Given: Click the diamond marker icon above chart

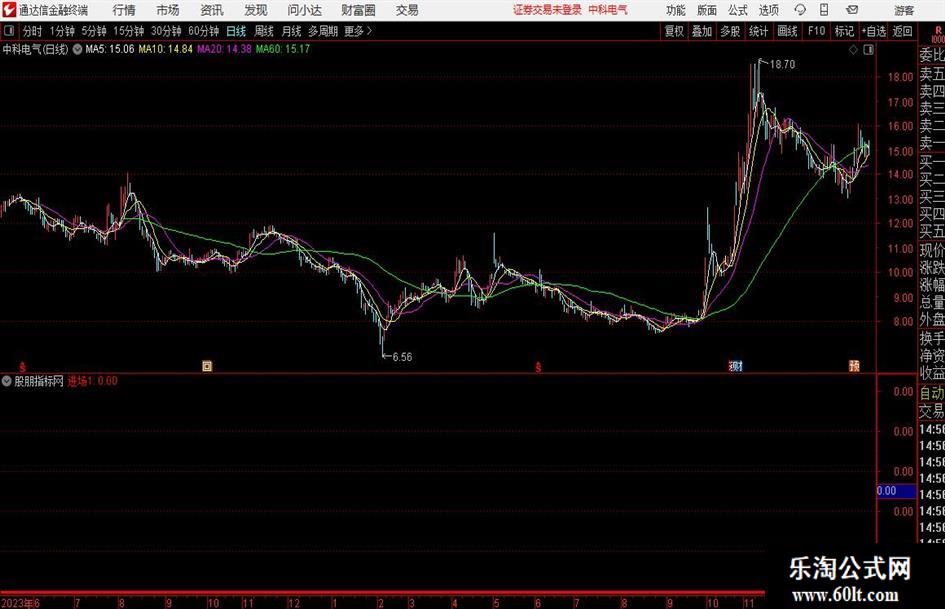Looking at the screenshot, I should tap(853, 50).
